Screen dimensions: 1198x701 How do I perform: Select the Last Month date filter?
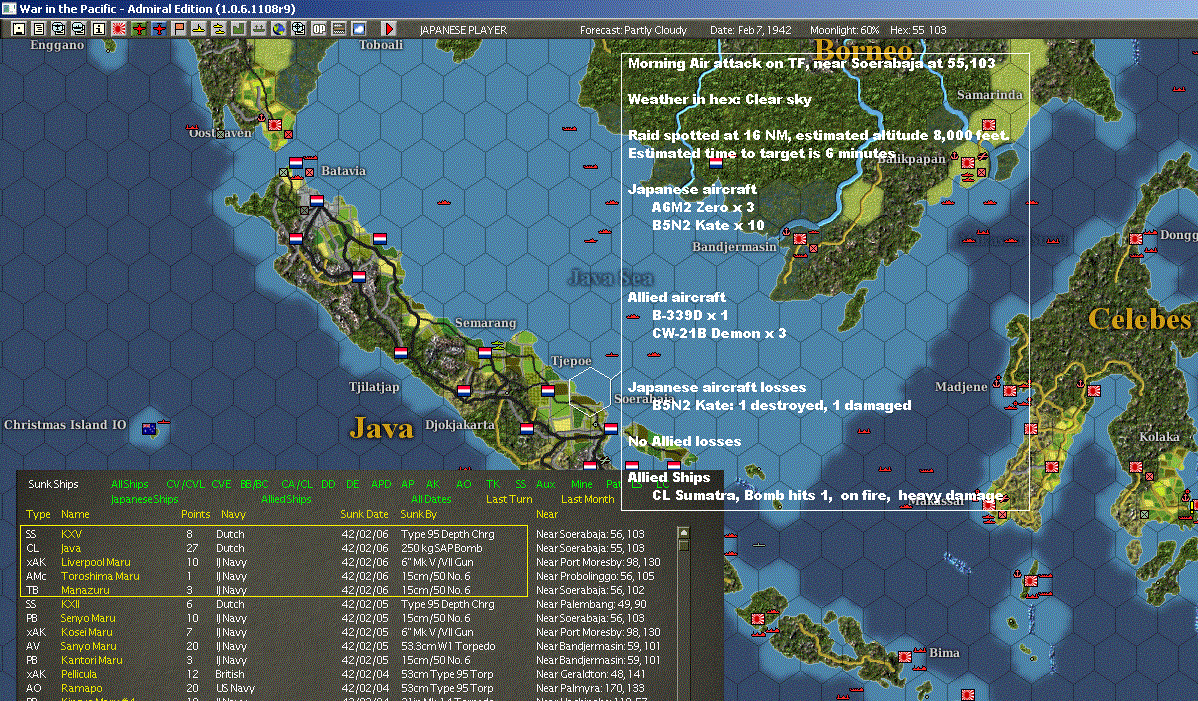(x=588, y=499)
